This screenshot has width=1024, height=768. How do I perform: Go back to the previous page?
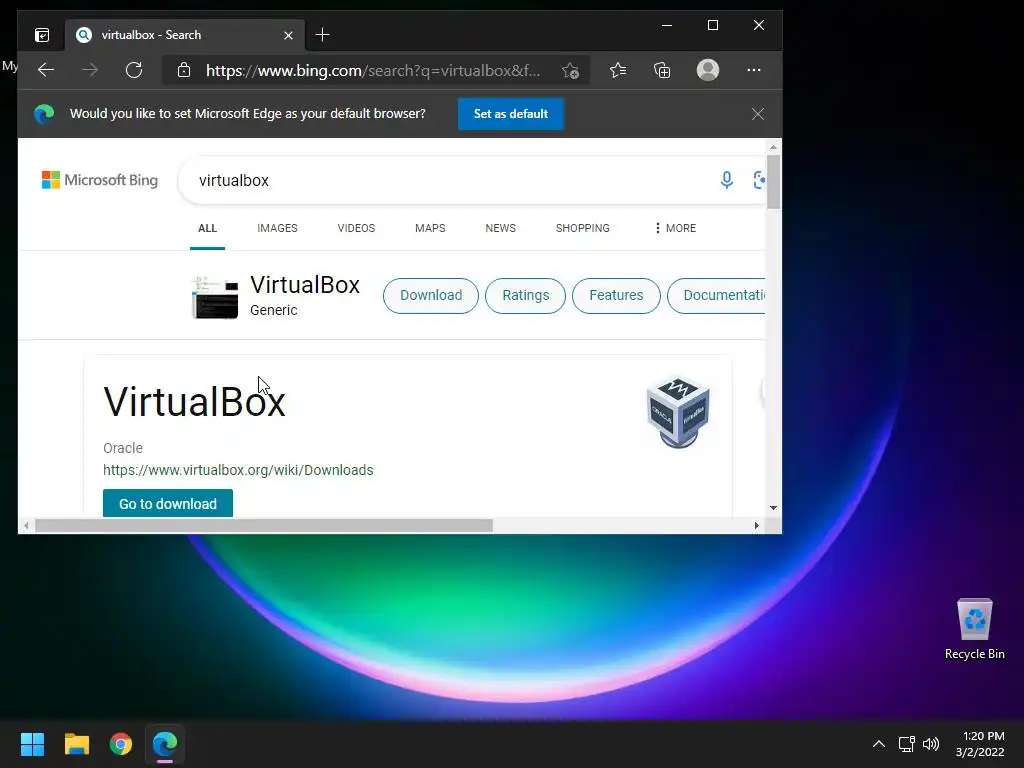46,70
